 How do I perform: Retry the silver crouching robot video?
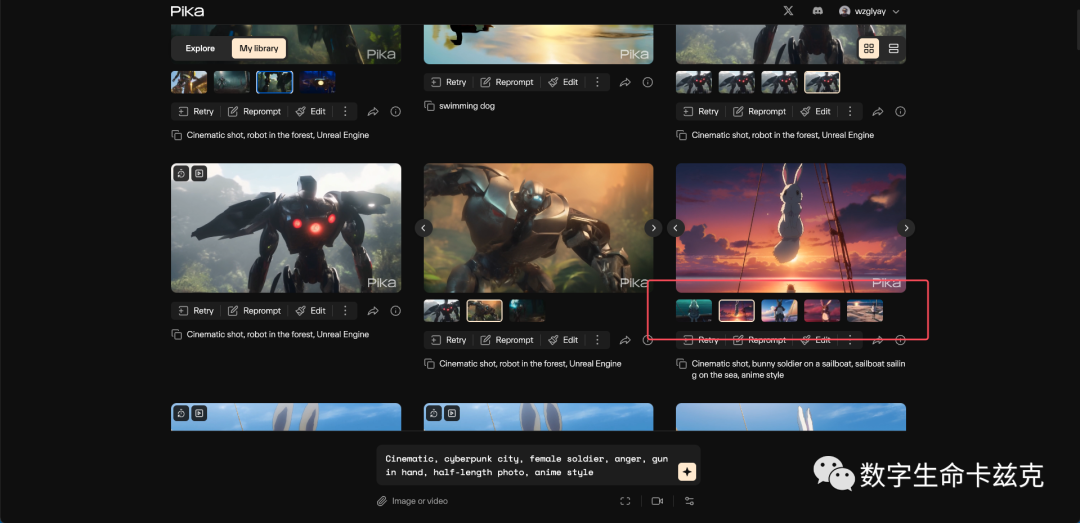pyautogui.click(x=448, y=340)
